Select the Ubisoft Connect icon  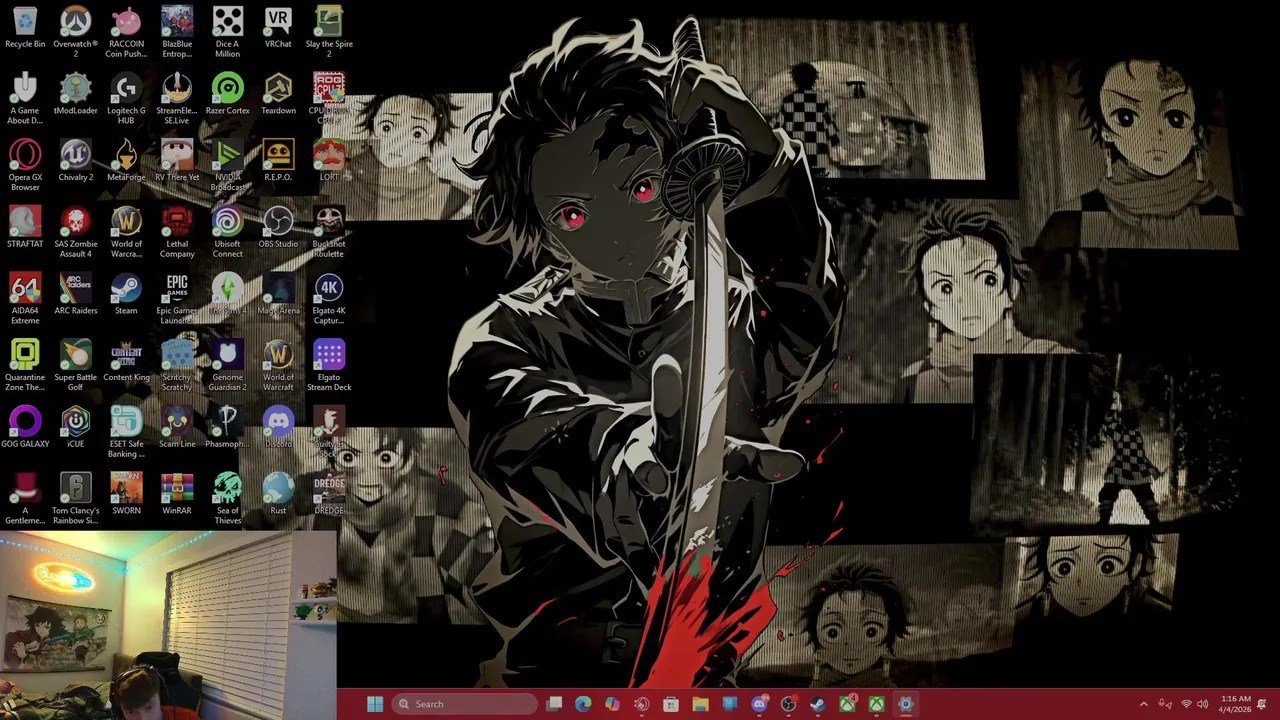pyautogui.click(x=227, y=232)
